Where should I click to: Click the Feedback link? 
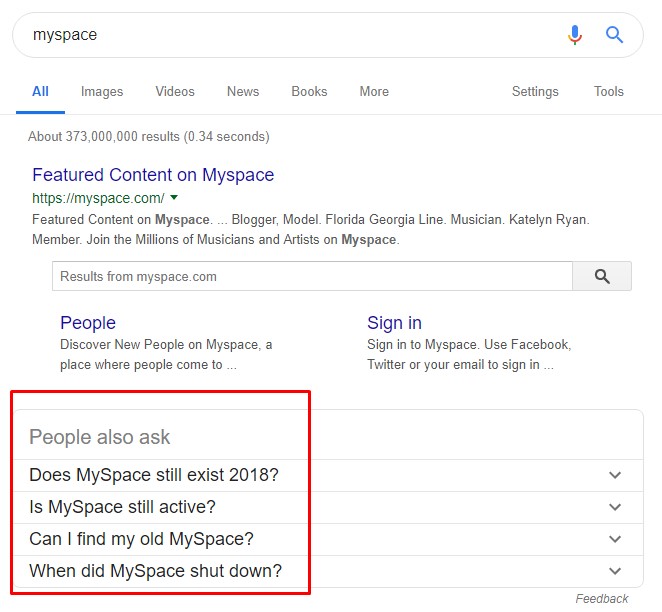(602, 599)
